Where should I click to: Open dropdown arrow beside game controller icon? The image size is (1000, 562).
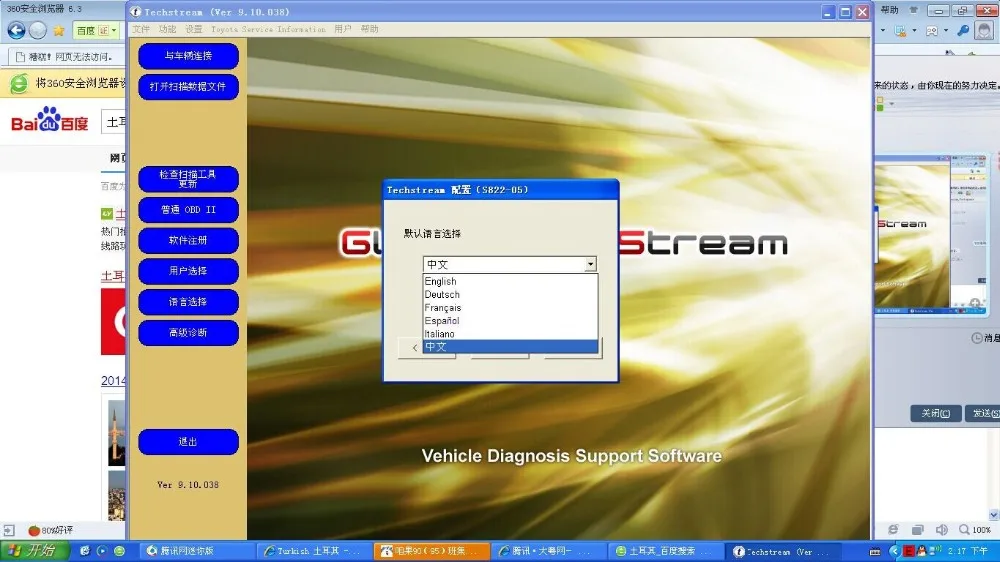(945, 31)
